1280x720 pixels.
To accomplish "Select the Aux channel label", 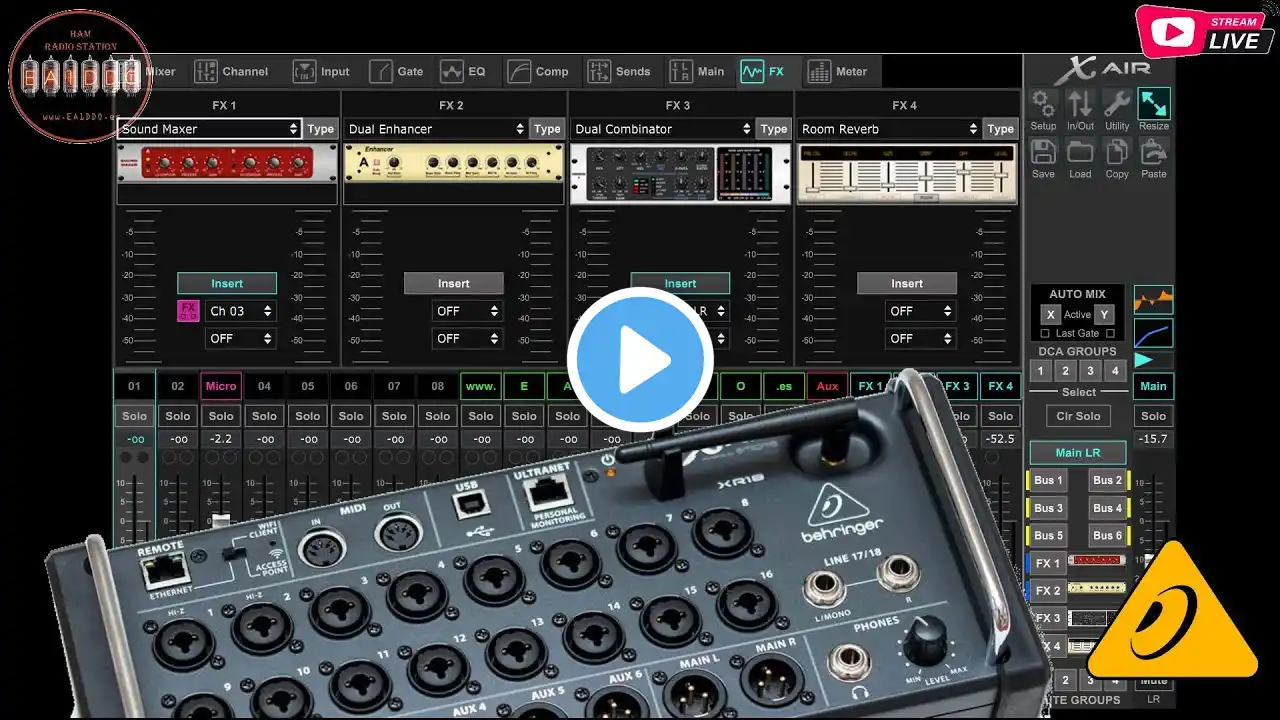I will point(828,386).
